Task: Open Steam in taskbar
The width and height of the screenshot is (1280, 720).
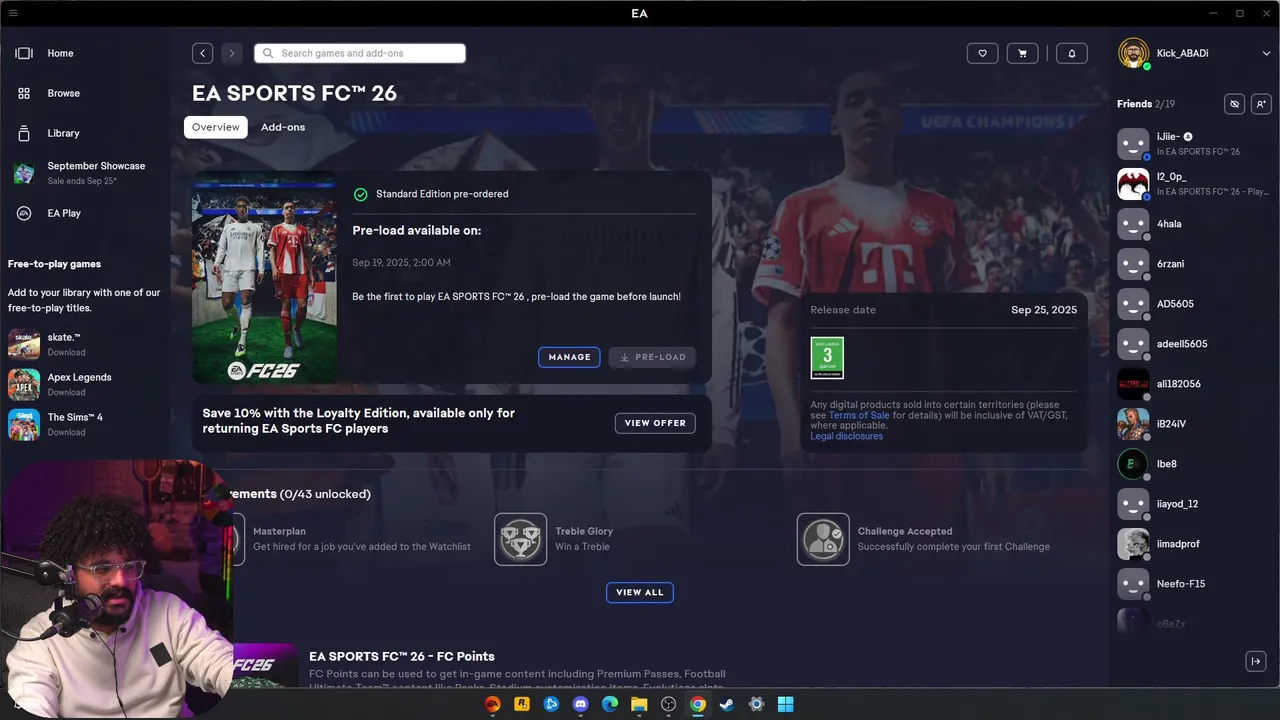Action: click(727, 704)
